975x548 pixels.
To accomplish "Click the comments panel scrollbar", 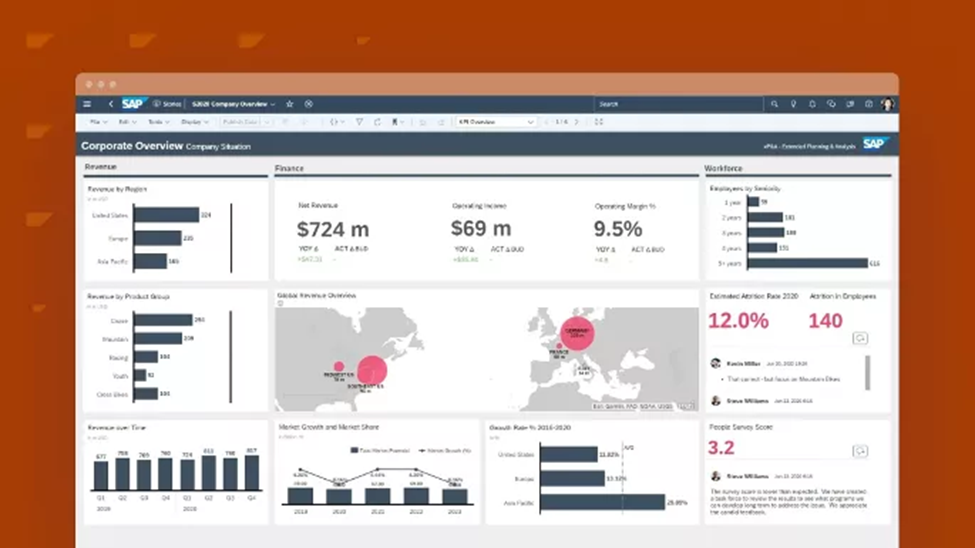I will tap(868, 373).
